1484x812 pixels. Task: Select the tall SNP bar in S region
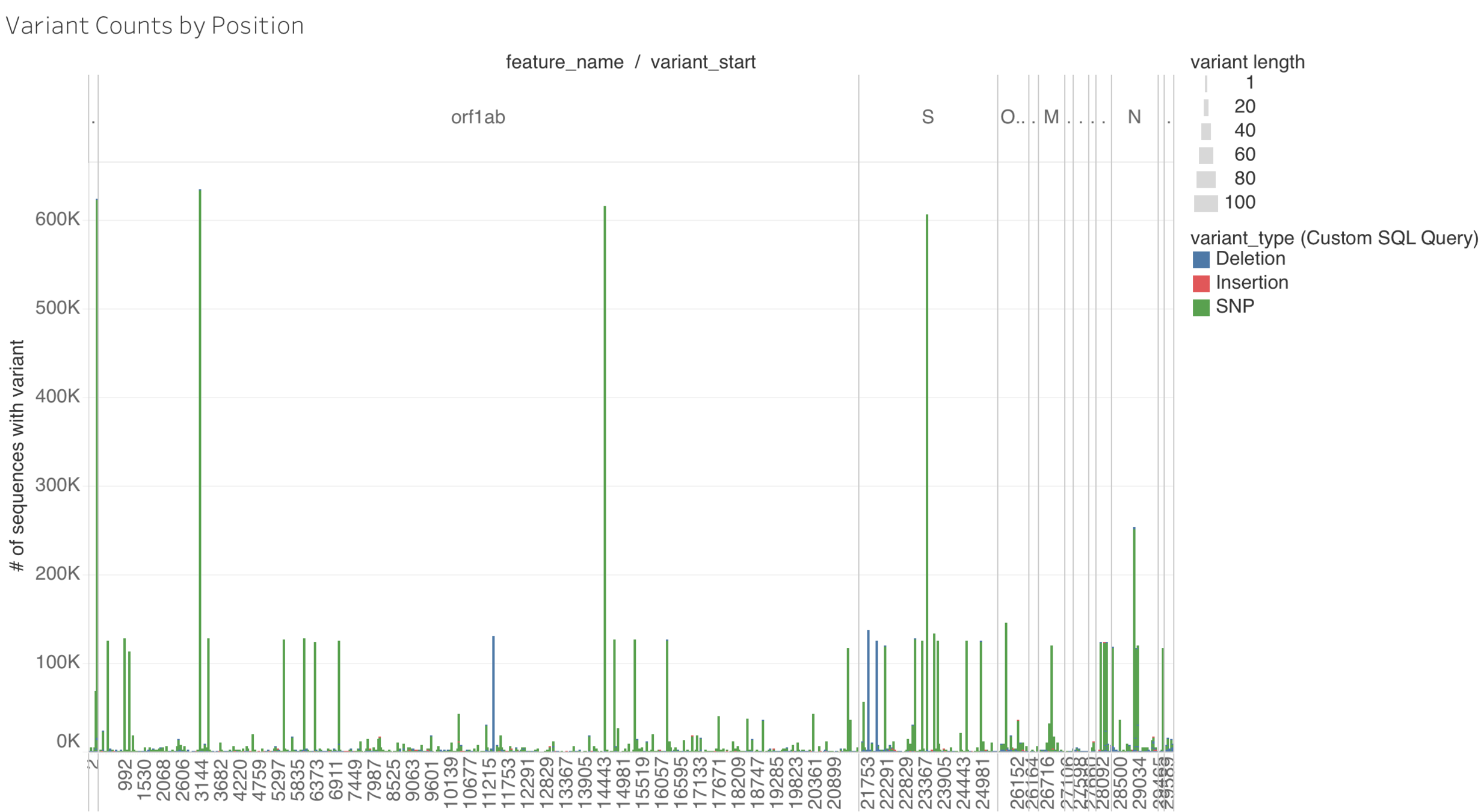(926, 481)
